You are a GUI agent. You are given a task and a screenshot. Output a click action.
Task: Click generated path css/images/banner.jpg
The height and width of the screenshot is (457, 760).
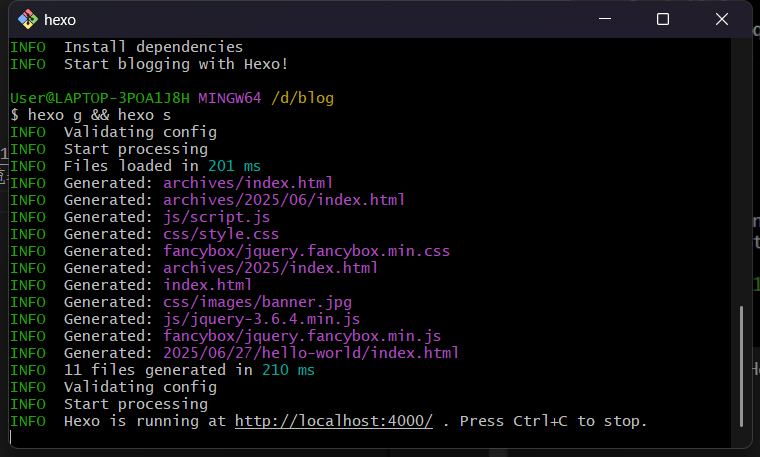click(x=257, y=302)
